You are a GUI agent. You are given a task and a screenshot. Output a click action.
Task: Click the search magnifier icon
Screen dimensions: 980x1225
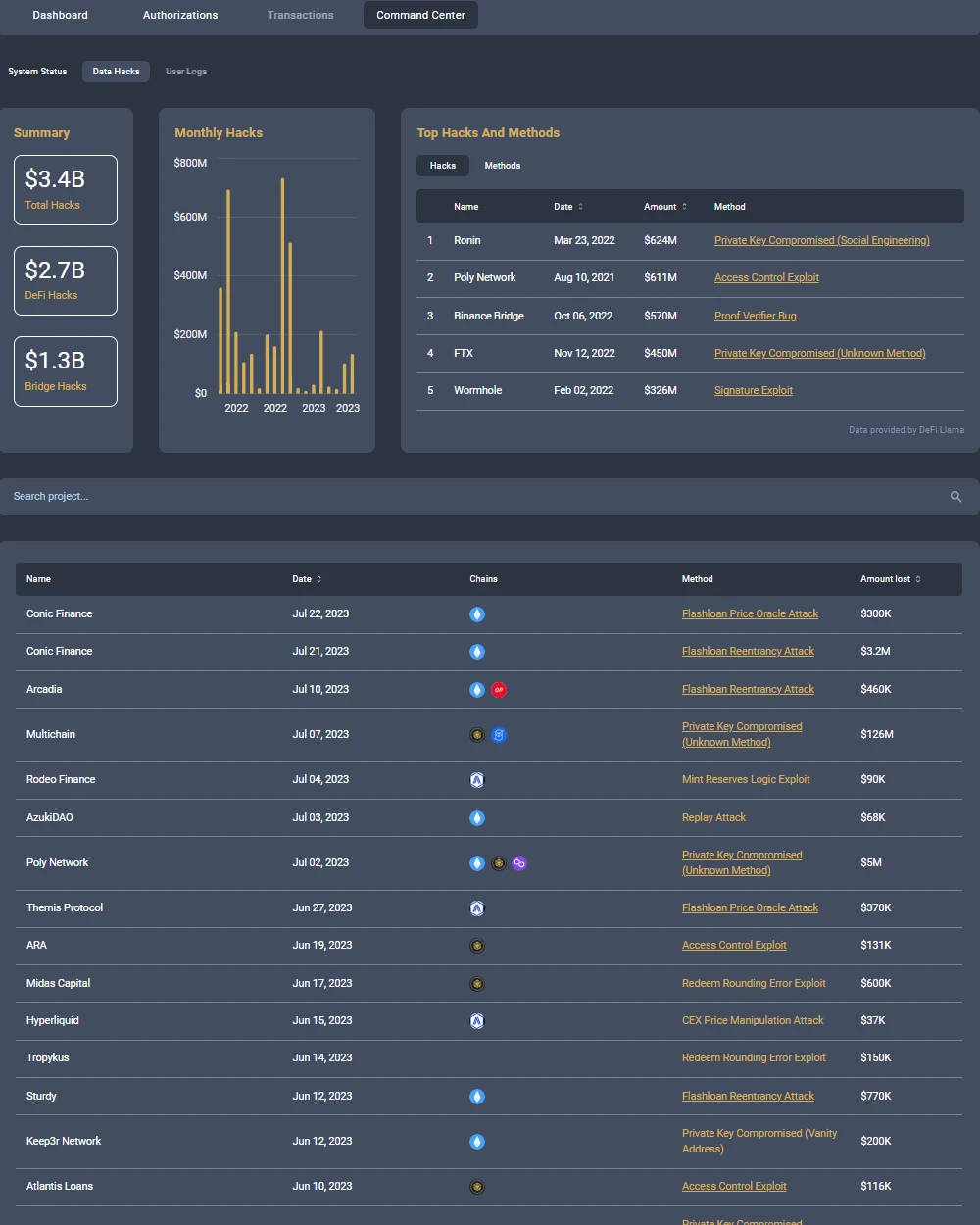(955, 497)
